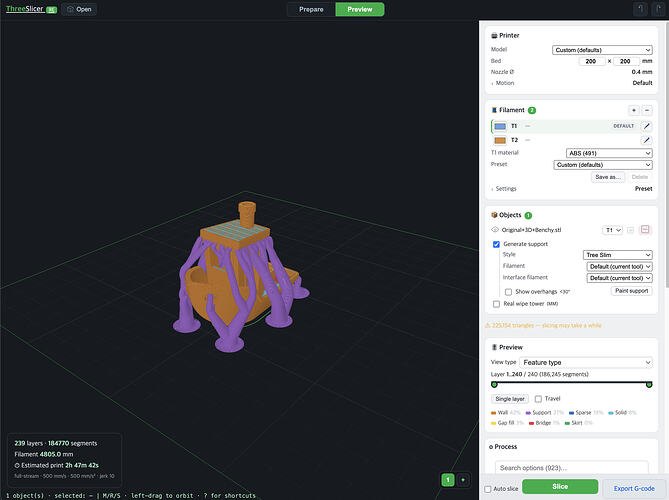
Task: Open the support Filament dropdown
Action: coord(620,266)
